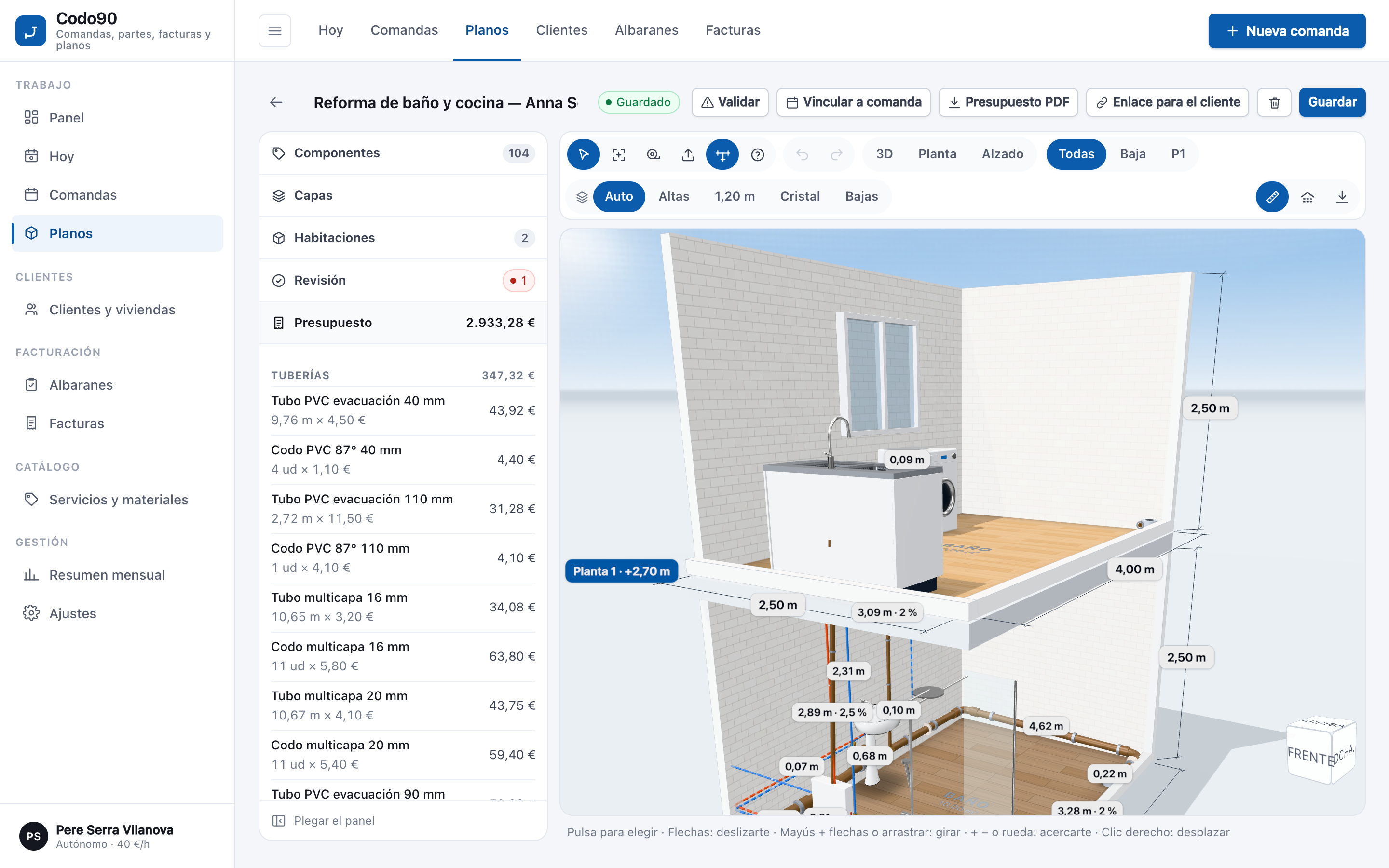Open Resumen mensual in sidebar
Image resolution: width=1389 pixels, height=868 pixels.
tap(117, 575)
